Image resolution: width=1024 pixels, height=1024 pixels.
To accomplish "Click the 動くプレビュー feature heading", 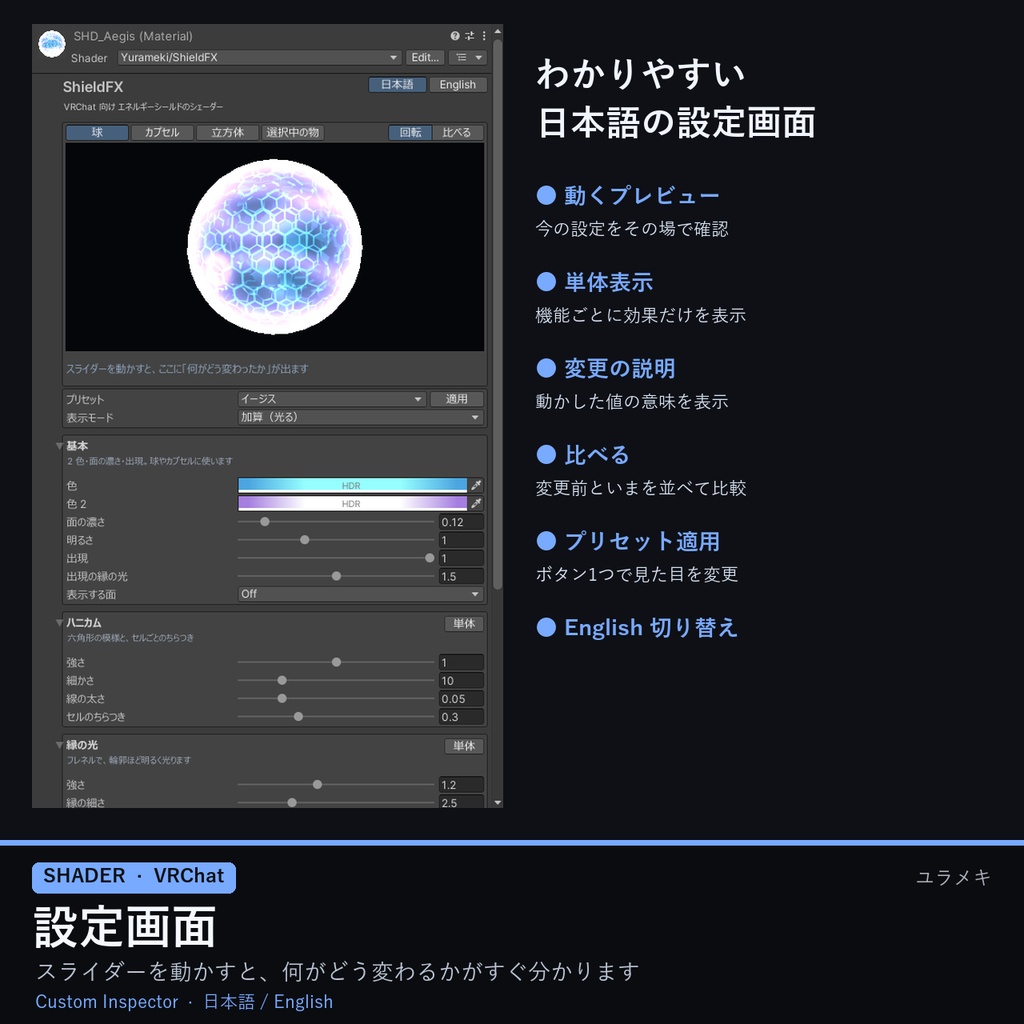I will 641,195.
